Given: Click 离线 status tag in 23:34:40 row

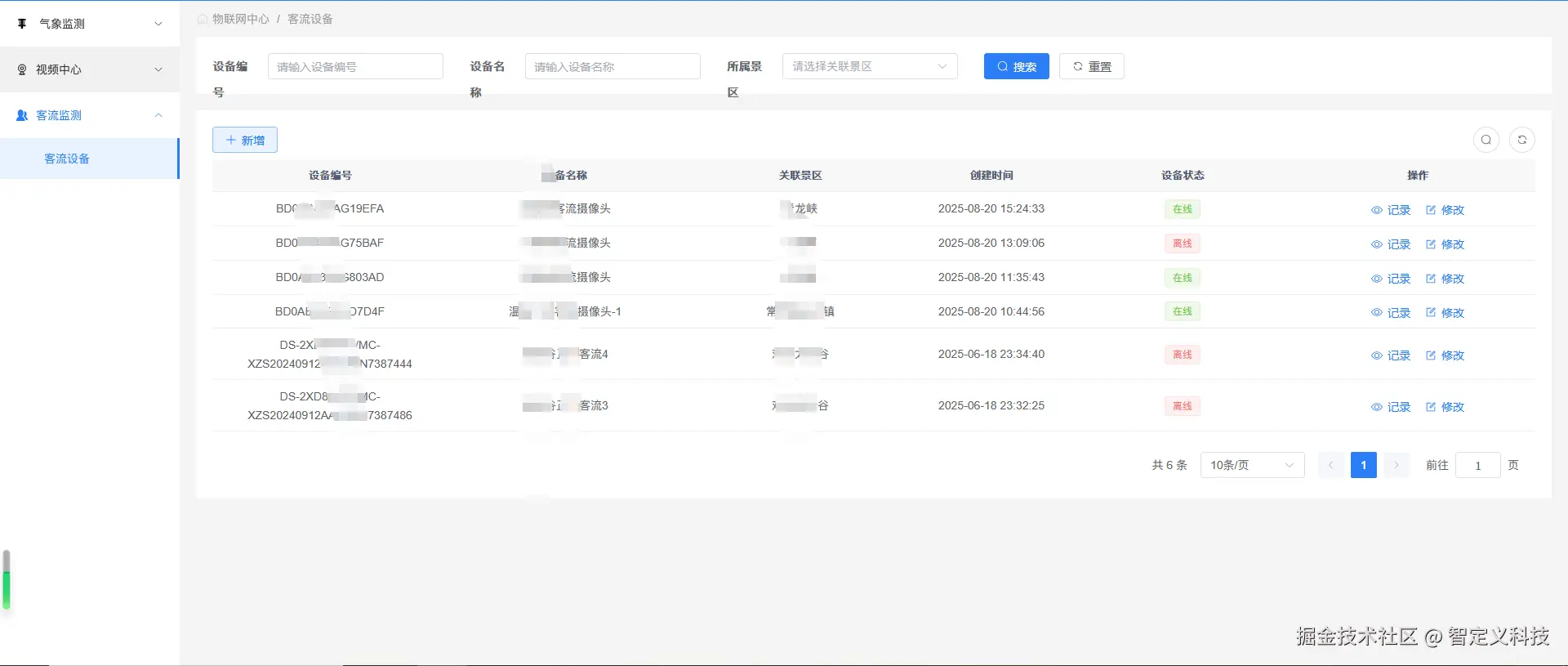Looking at the screenshot, I should pyautogui.click(x=1183, y=355).
